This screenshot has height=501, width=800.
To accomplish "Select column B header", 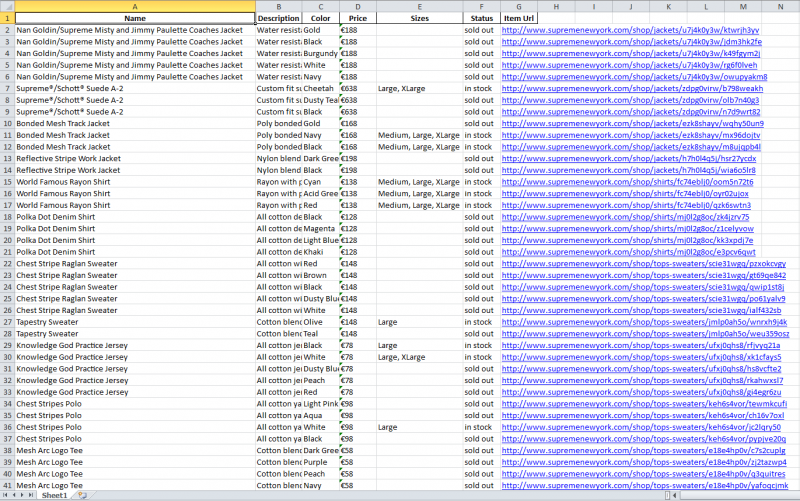I will pyautogui.click(x=279, y=6).
